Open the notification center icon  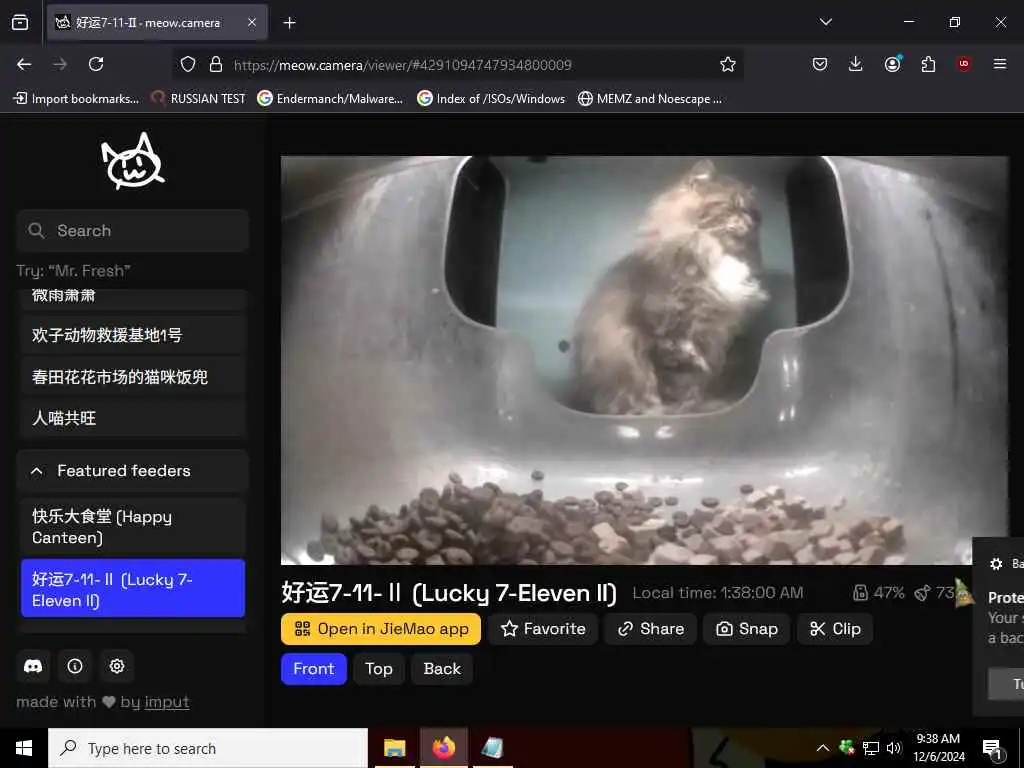992,749
